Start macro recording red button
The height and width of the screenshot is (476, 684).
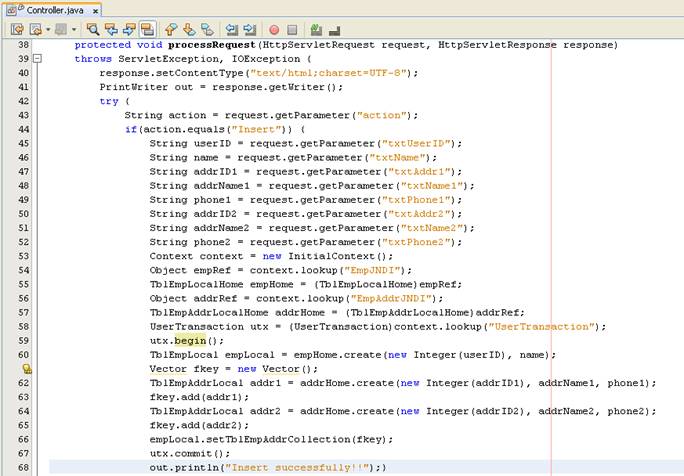[274, 30]
